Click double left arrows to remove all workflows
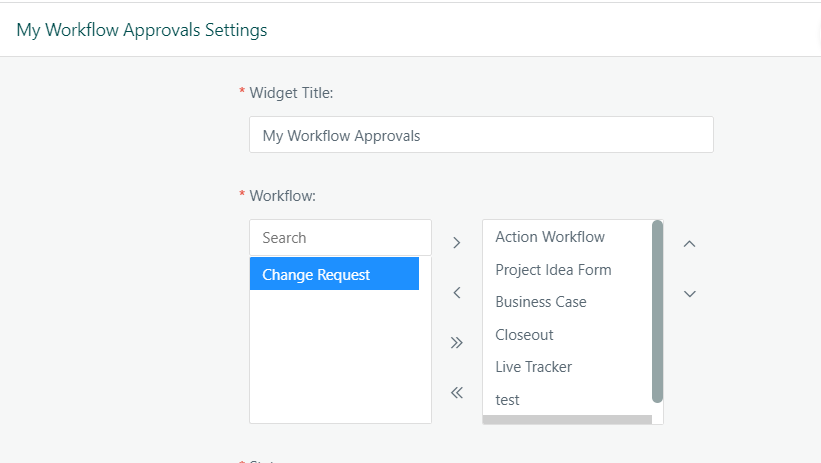Viewport: 821px width, 463px height. tap(456, 392)
